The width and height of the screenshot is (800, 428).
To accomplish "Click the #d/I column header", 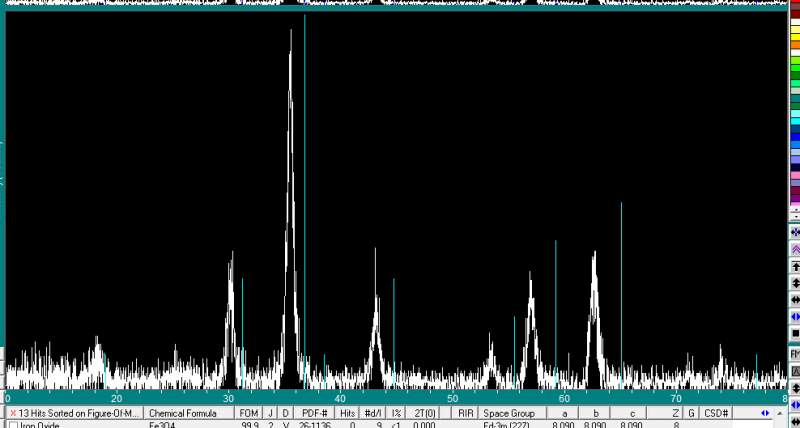I will point(373,413).
